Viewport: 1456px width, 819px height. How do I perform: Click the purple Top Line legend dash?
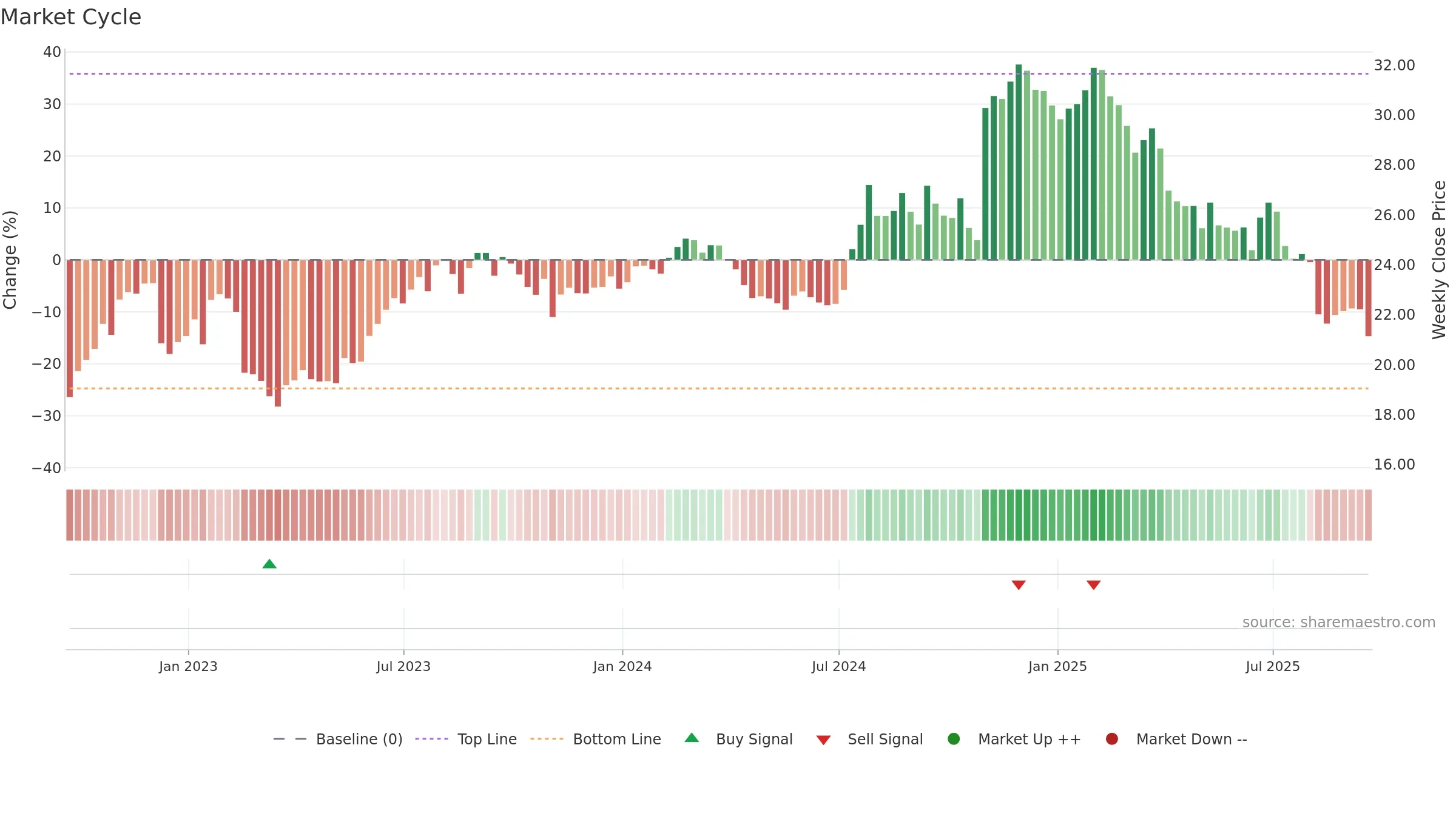431,739
